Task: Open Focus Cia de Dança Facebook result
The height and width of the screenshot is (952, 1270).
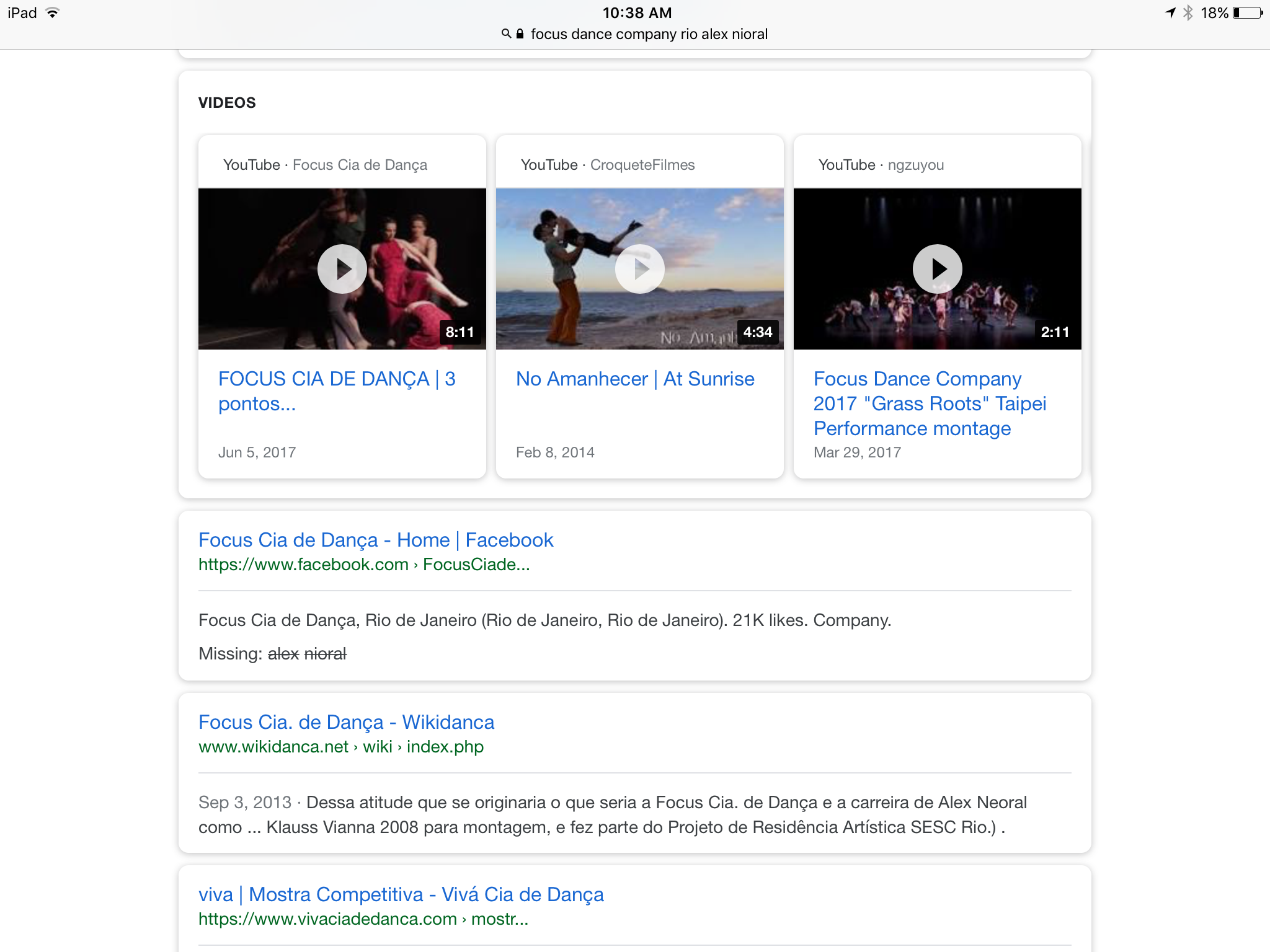Action: point(376,540)
